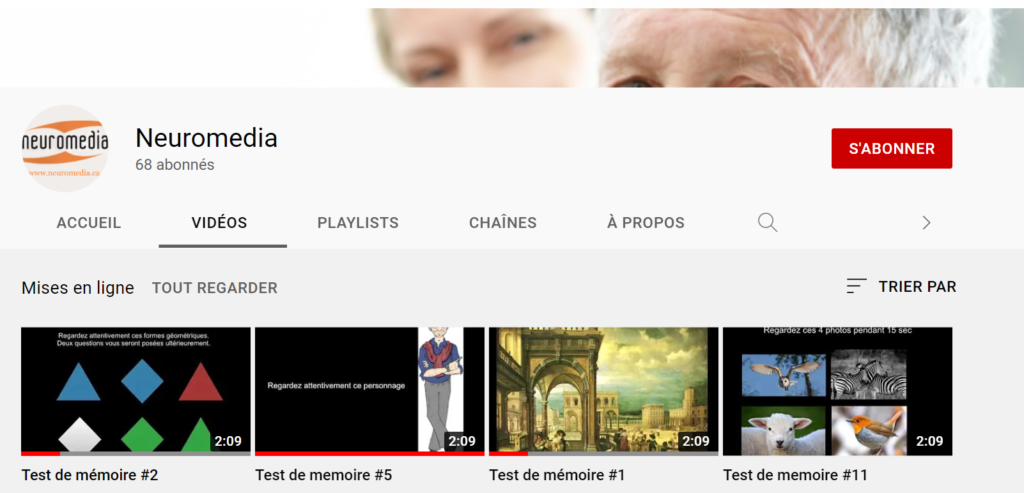Open the geometric shapes video thumbnail

tap(136, 391)
